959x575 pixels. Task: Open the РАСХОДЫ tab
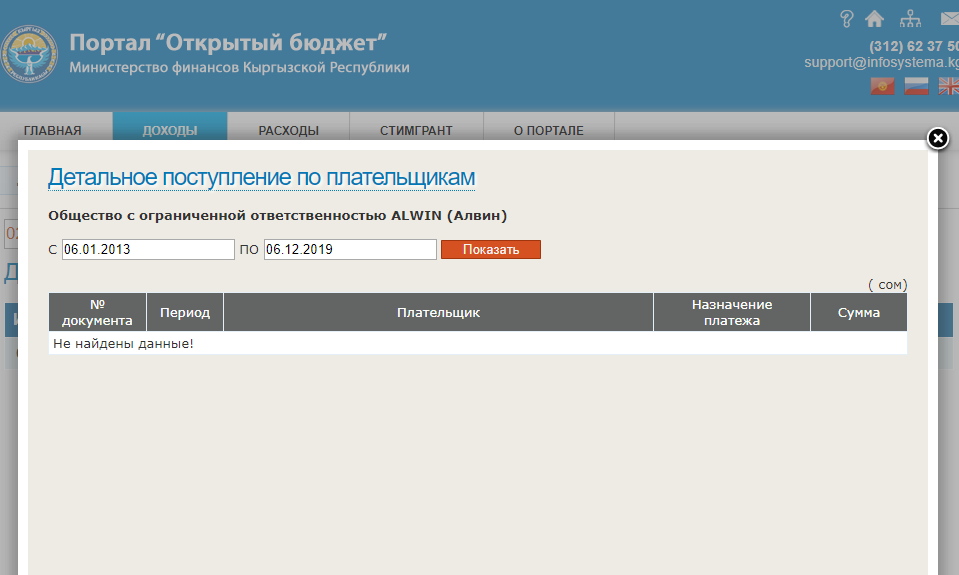point(288,130)
